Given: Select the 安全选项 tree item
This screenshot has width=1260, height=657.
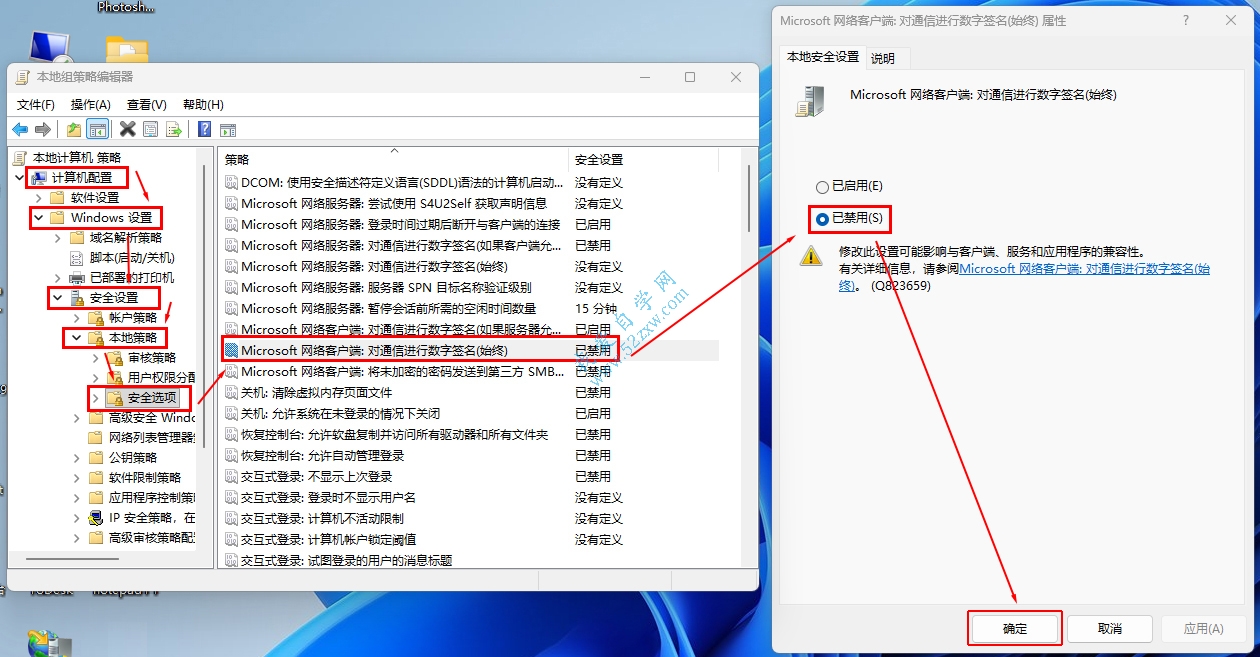Looking at the screenshot, I should coord(151,398).
